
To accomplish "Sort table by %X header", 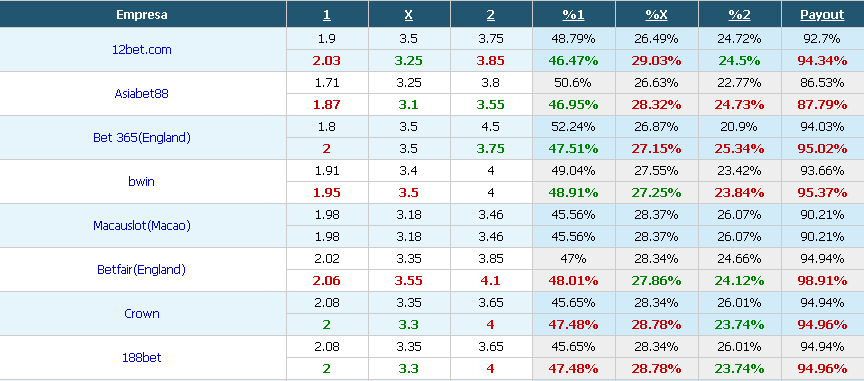I will coord(656,15).
